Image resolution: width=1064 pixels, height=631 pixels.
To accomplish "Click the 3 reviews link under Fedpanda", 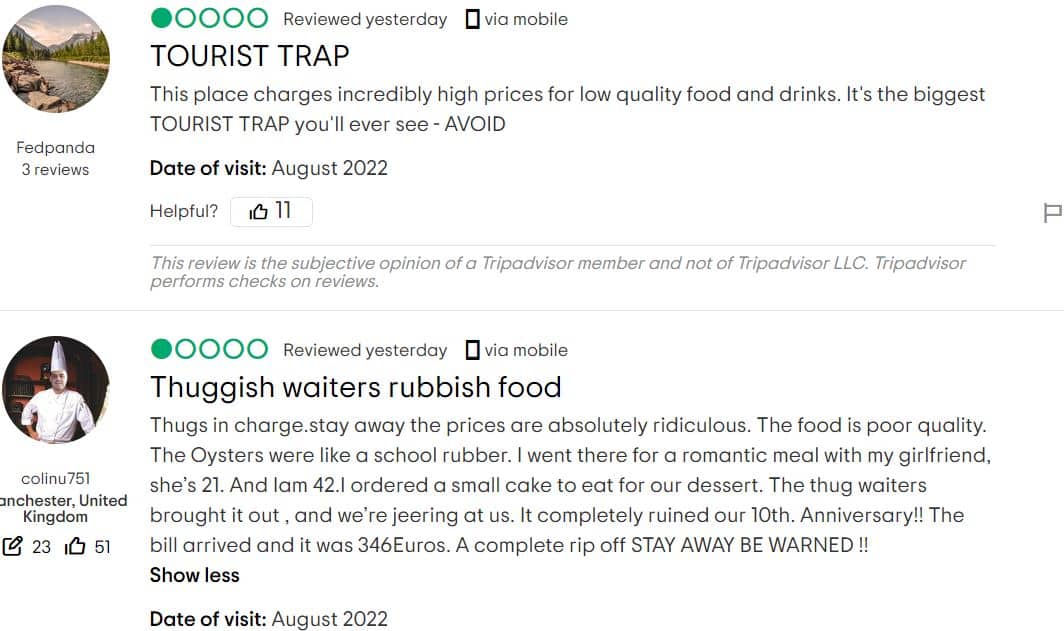I will (56, 170).
